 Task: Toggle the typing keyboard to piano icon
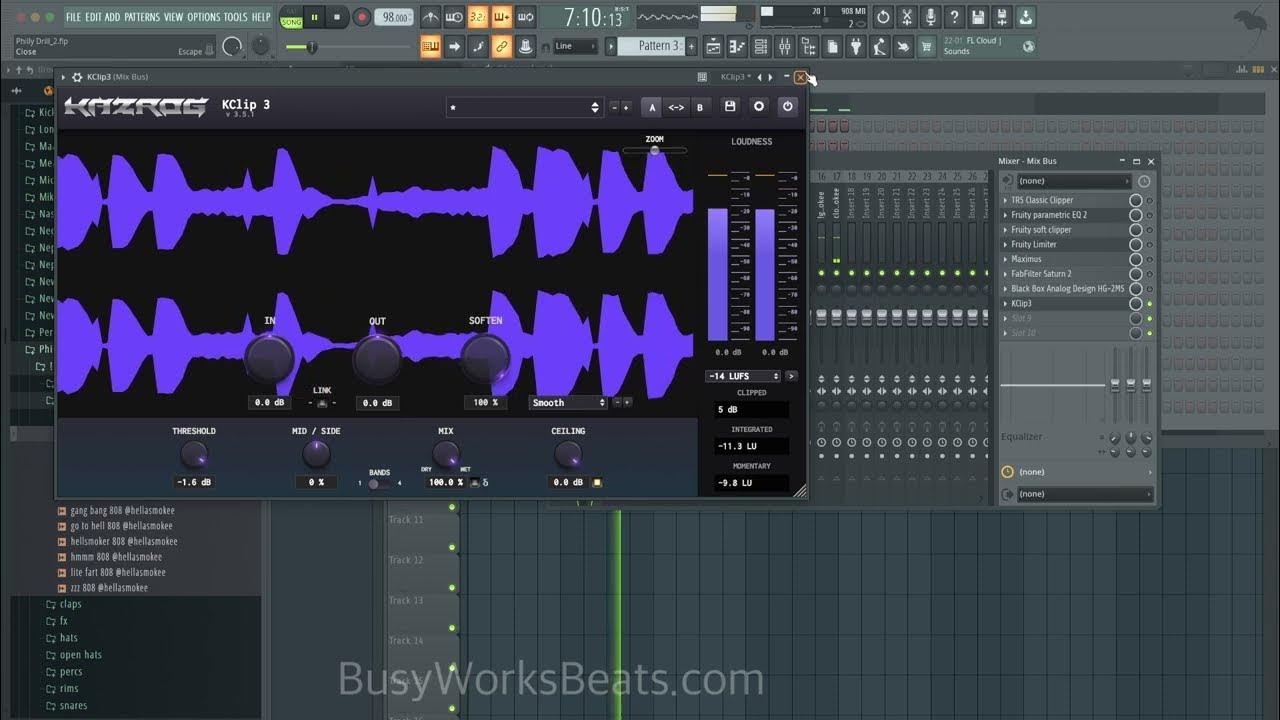click(431, 46)
